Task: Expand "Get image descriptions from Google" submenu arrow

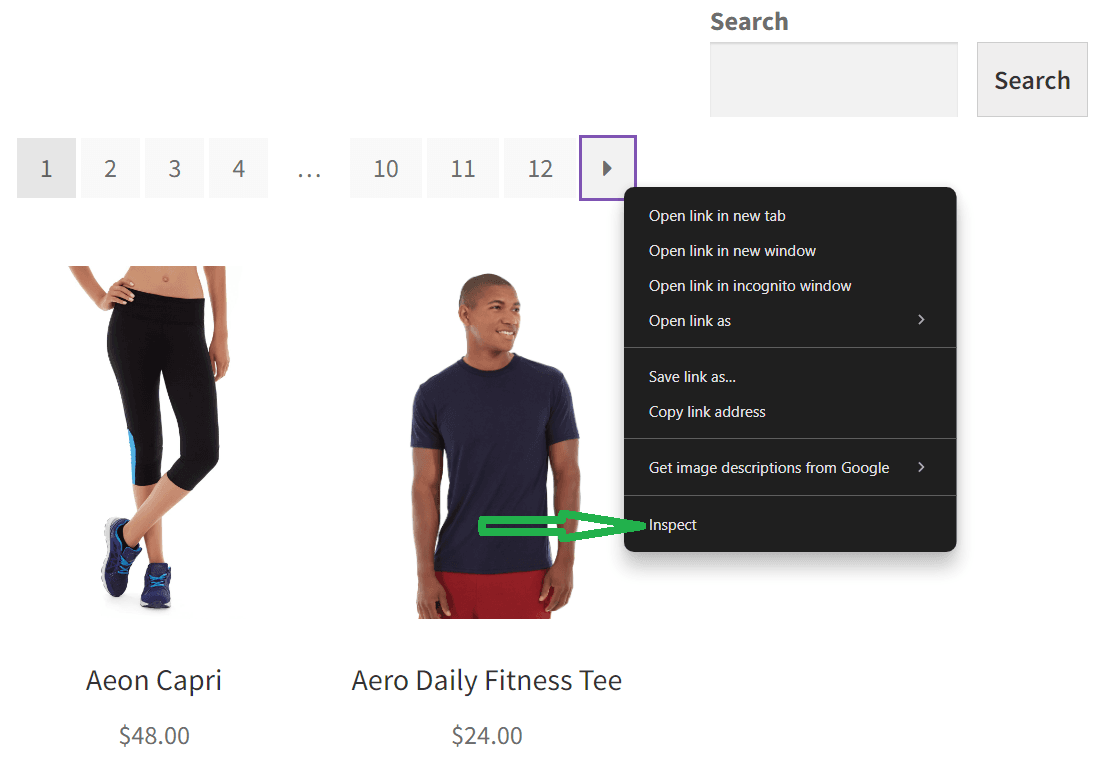Action: pyautogui.click(x=921, y=467)
